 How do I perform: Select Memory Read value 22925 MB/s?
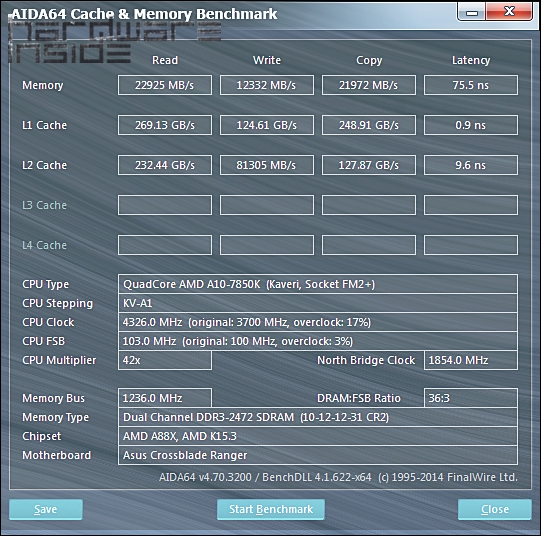pos(165,85)
